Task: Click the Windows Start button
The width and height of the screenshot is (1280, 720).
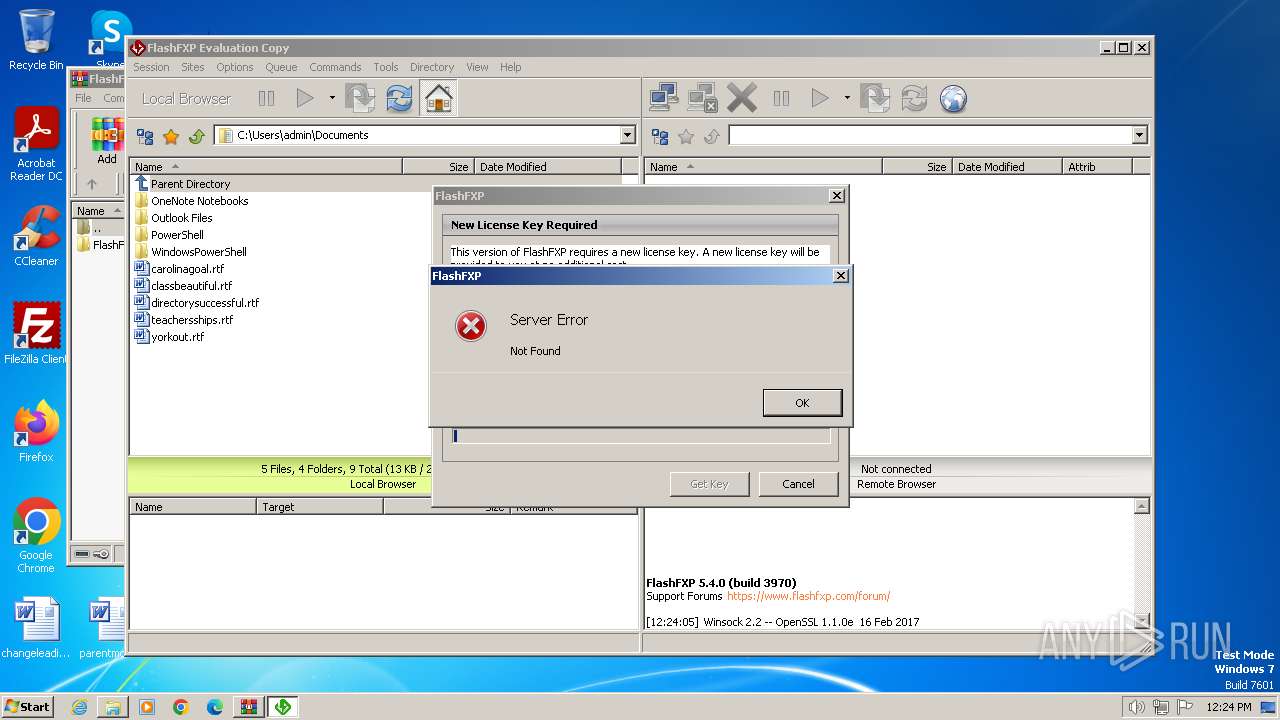Action: click(27, 706)
